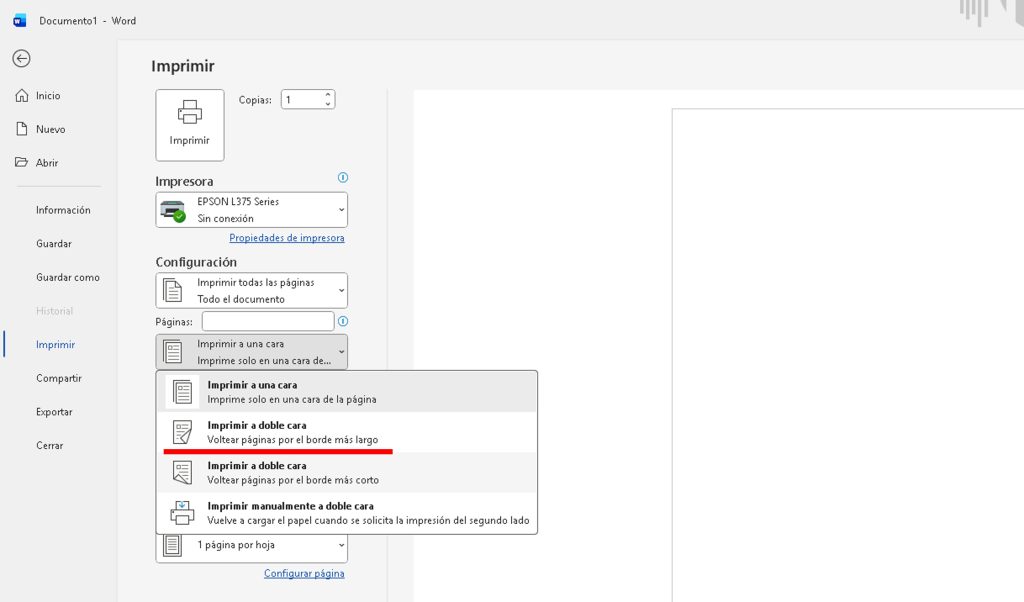Click inside the Páginas input field

pos(267,321)
